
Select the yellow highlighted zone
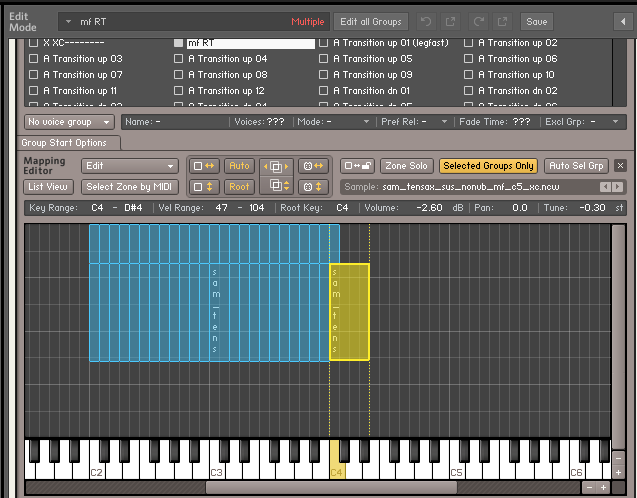pos(349,312)
